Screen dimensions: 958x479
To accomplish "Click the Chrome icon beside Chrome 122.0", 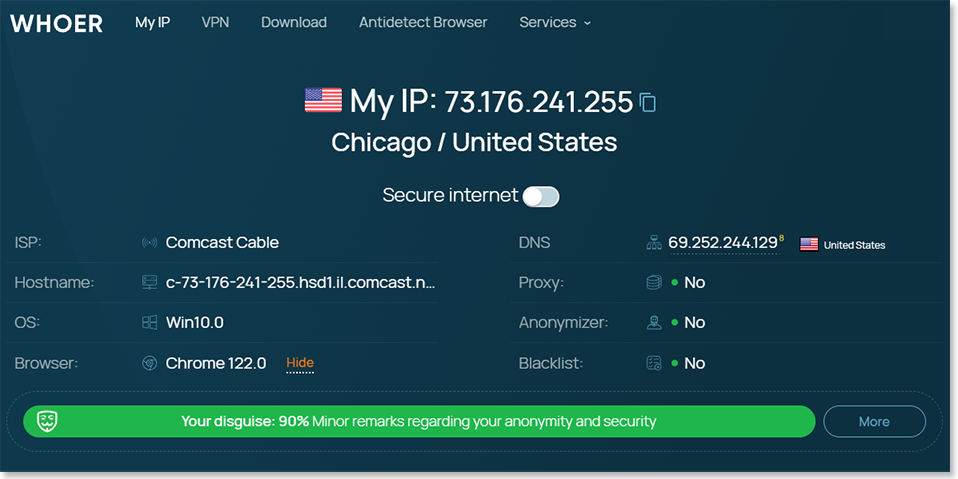I will point(149,363).
